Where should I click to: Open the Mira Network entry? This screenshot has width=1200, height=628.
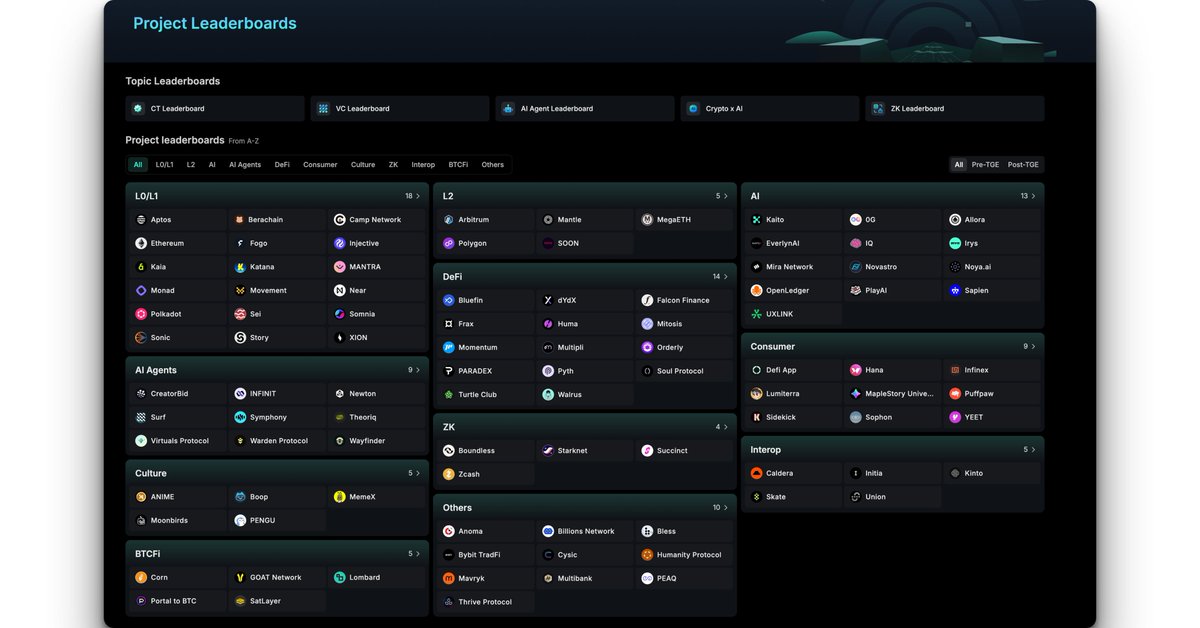794,267
